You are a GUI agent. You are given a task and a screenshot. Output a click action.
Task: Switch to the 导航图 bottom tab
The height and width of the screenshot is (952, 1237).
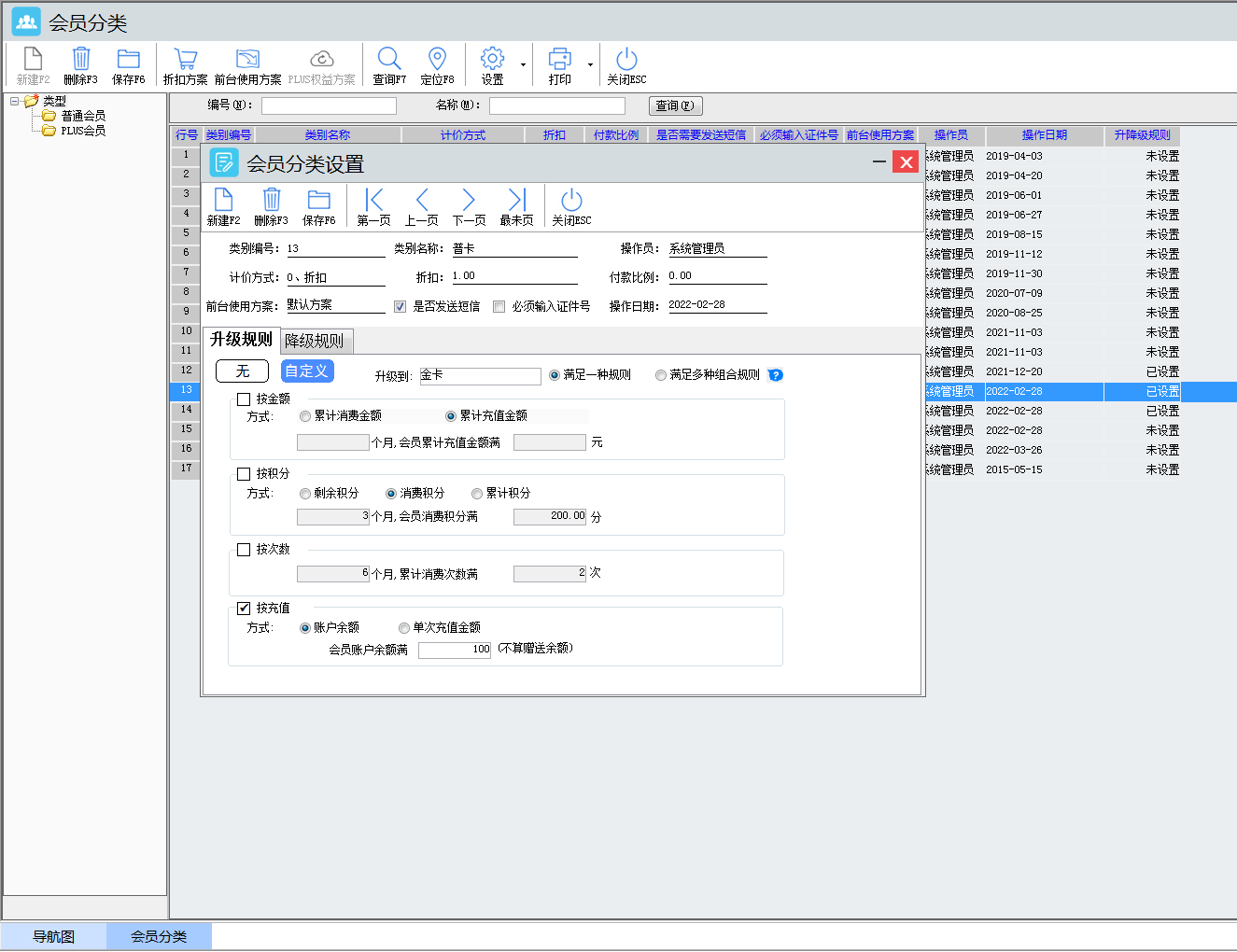pos(53,936)
